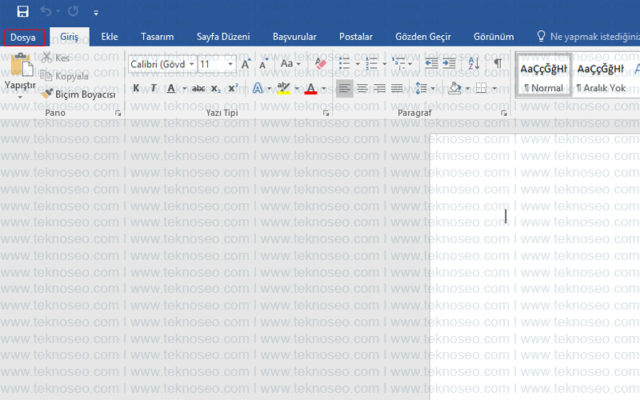This screenshot has height=400, width=640.
Task: Click inside the blank document page
Action: pos(535,265)
